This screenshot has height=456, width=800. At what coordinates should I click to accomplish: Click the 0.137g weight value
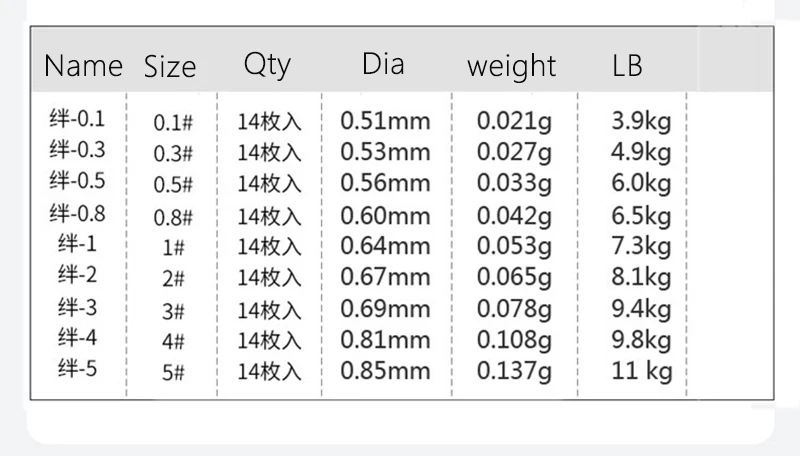(514, 371)
